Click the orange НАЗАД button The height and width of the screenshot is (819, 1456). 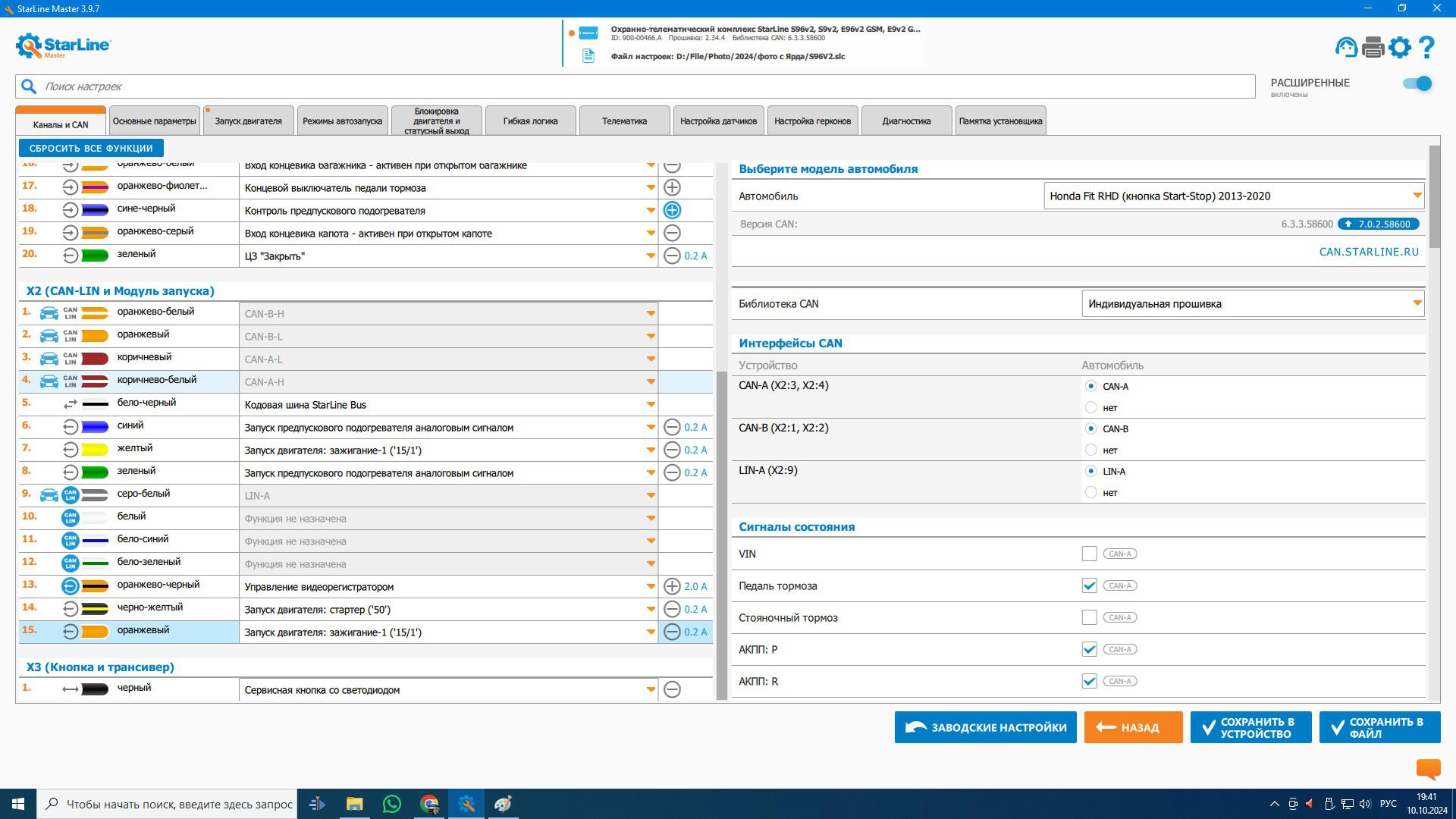pos(1134,727)
